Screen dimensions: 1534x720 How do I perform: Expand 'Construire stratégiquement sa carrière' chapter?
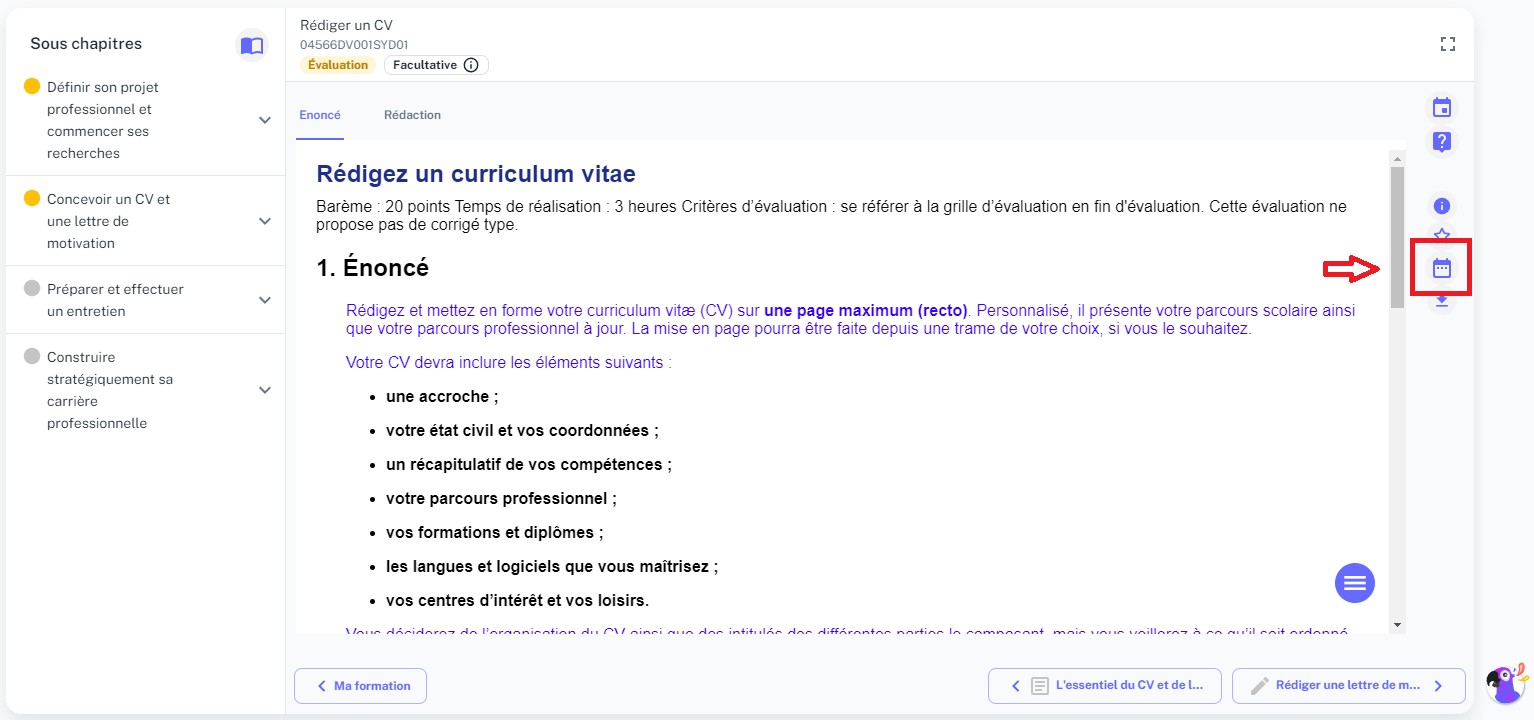click(x=265, y=390)
